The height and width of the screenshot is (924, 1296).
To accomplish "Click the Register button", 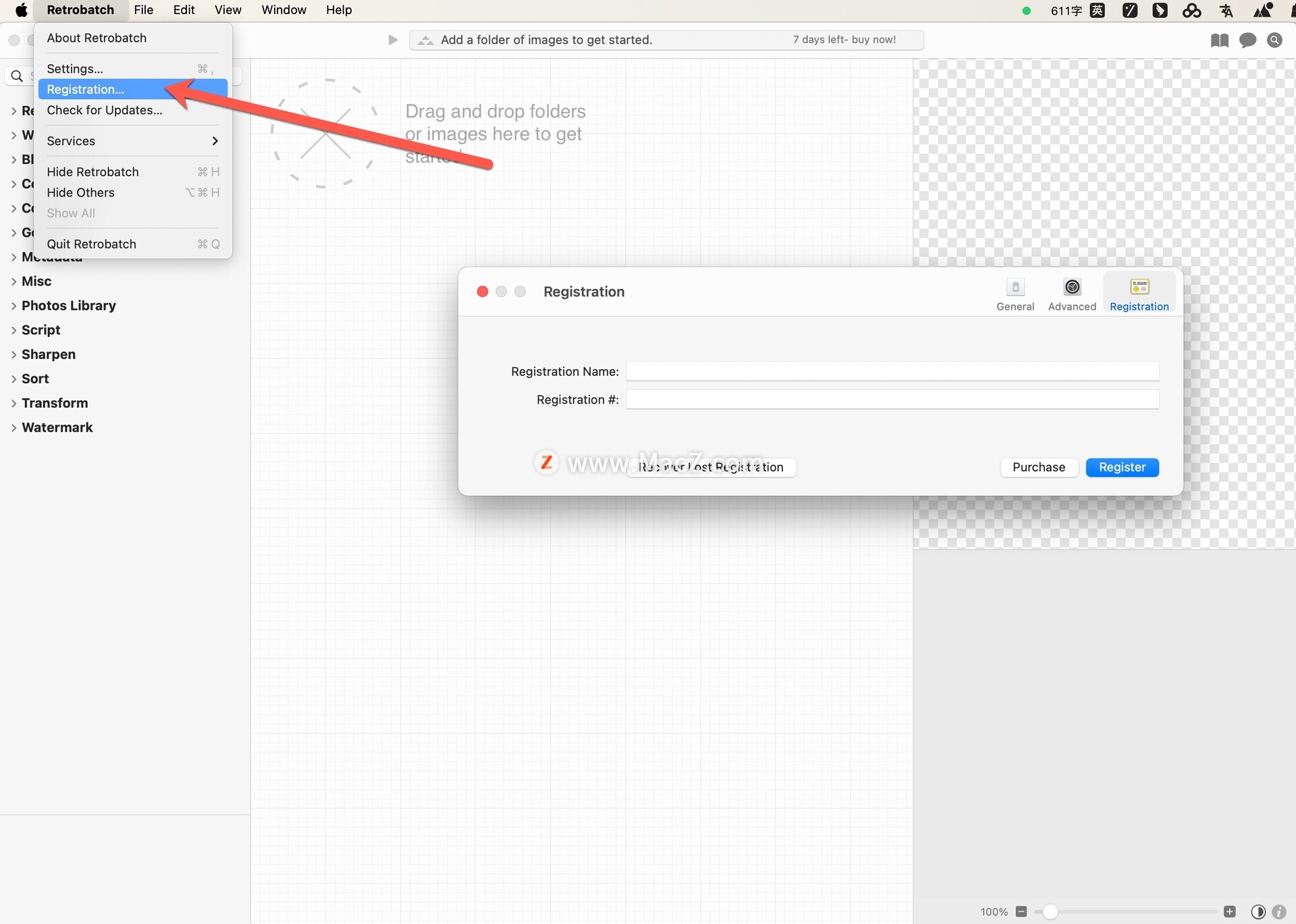I will [1122, 467].
